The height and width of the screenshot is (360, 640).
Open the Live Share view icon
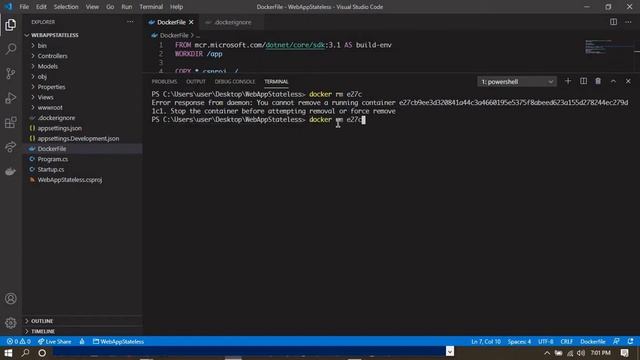tap(11, 147)
